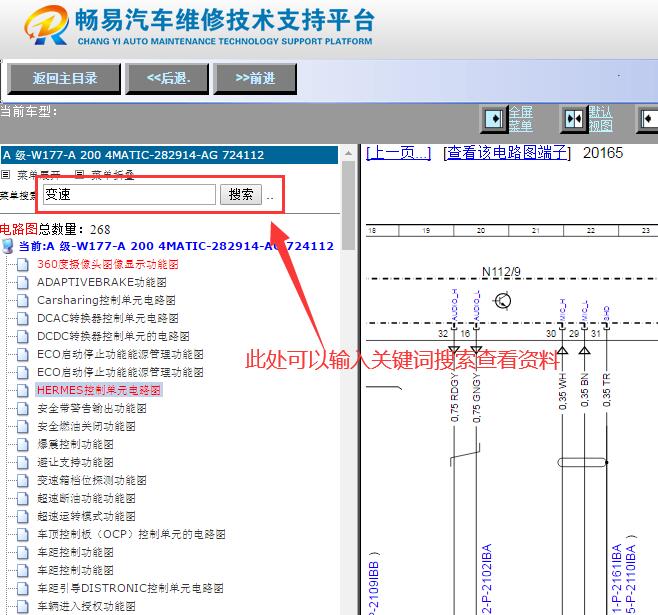
Task: Click the Chang Yi platform logo
Action: [x=47, y=25]
